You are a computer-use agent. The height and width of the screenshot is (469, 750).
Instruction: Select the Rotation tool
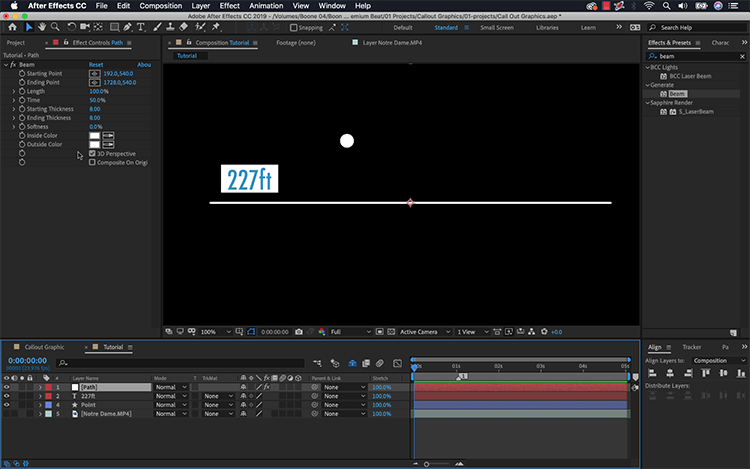[x=71, y=27]
